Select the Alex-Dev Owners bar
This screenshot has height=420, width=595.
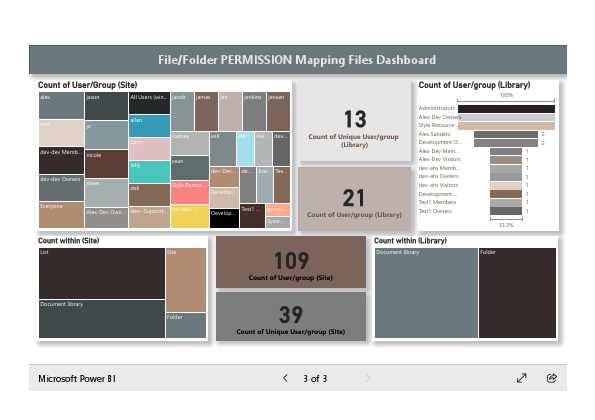(x=506, y=117)
